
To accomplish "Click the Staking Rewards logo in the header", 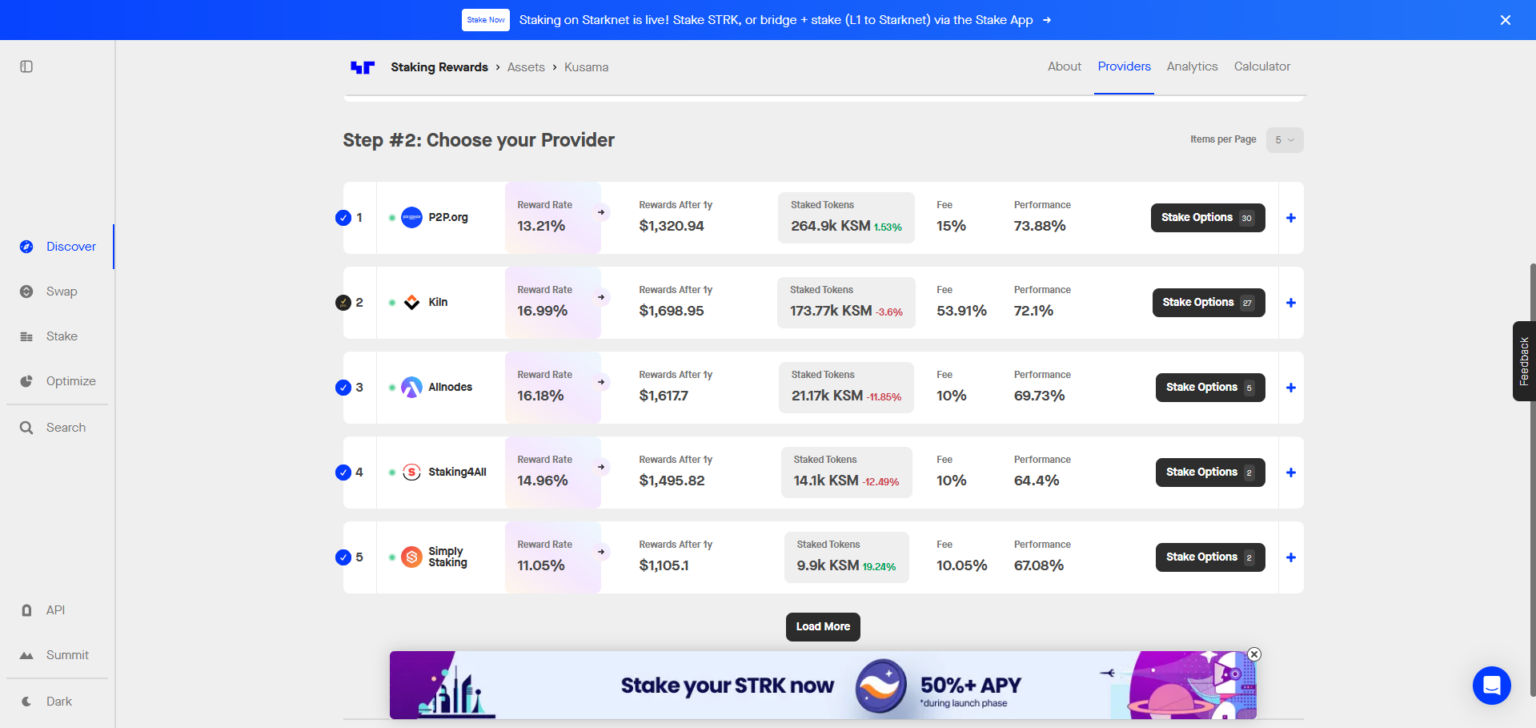I will coord(363,67).
